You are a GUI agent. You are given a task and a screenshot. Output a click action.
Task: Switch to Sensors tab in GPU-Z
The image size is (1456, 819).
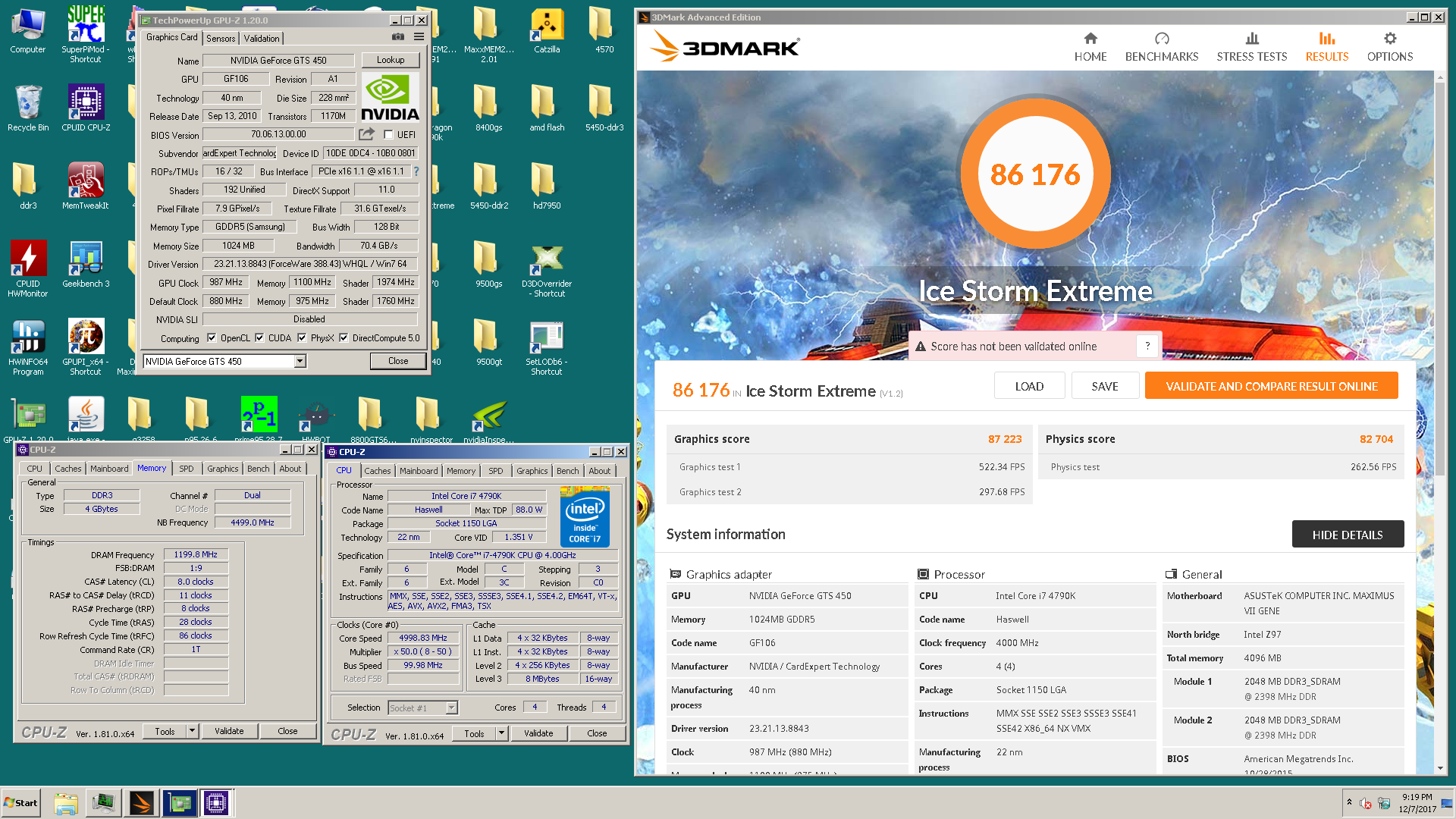point(221,38)
